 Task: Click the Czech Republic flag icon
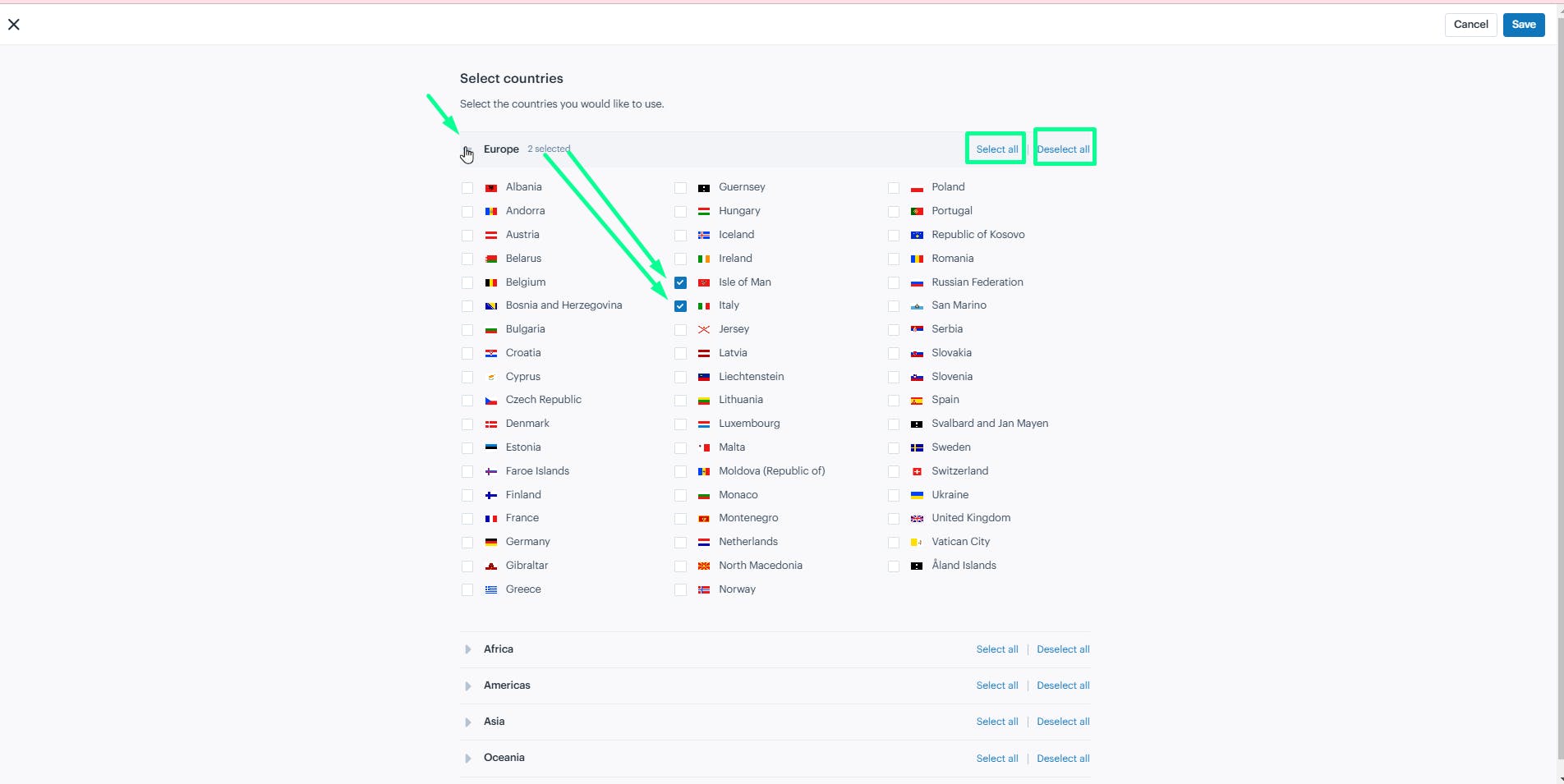491,401
